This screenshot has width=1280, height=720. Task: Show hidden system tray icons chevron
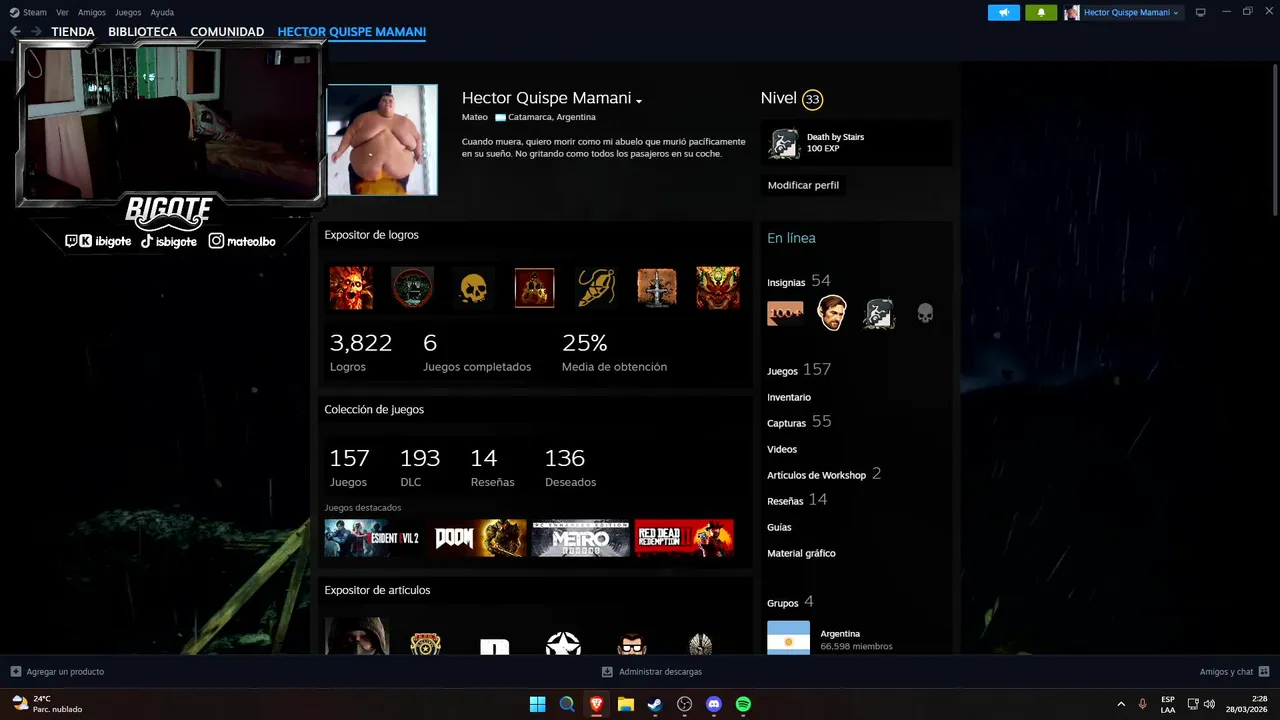[x=1121, y=704]
